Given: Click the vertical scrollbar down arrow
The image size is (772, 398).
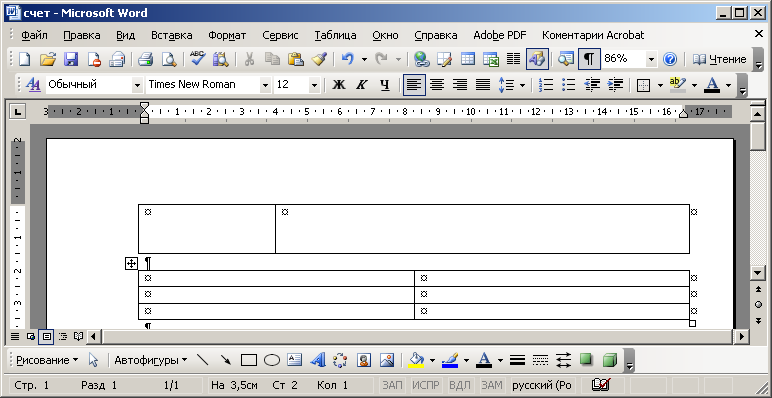Looking at the screenshot, I should pos(758,272).
